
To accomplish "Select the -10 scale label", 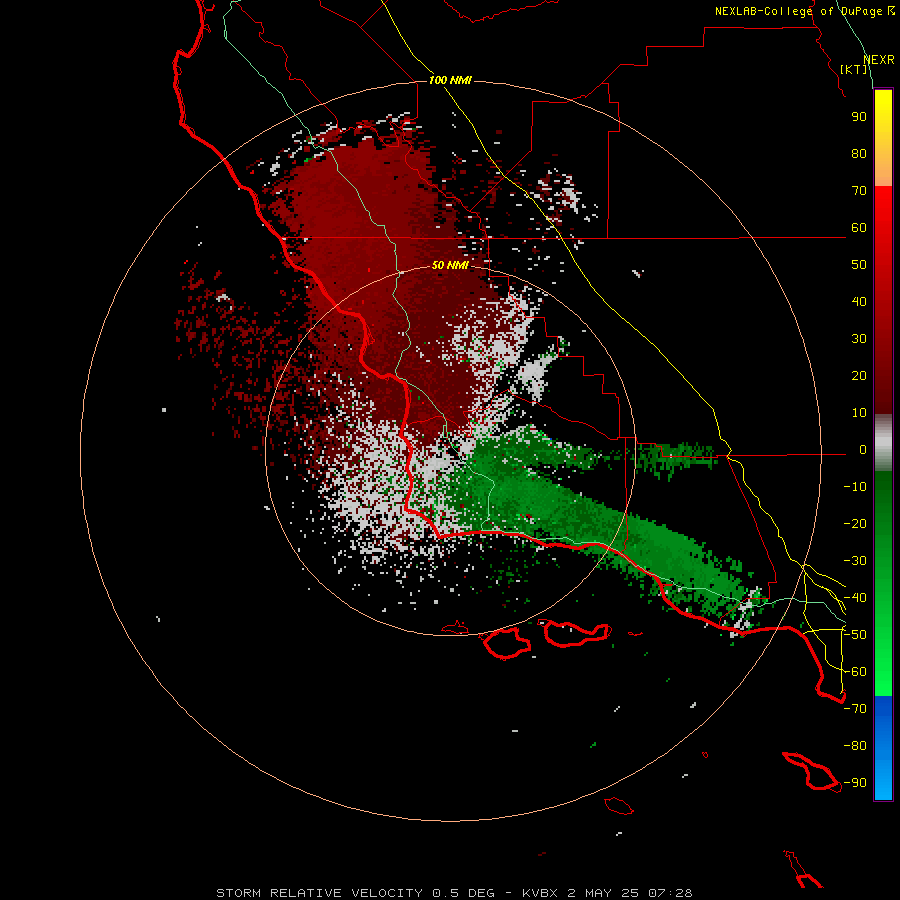I will [855, 487].
